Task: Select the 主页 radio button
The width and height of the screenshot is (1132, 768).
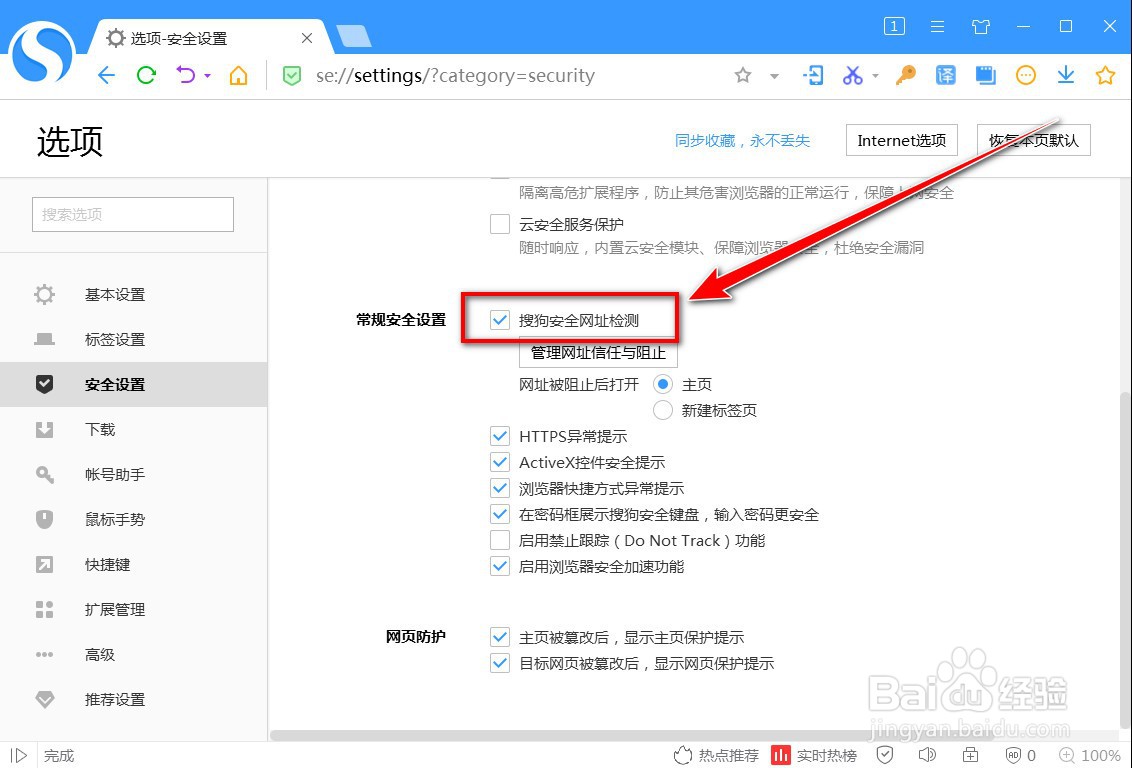Action: (x=663, y=384)
